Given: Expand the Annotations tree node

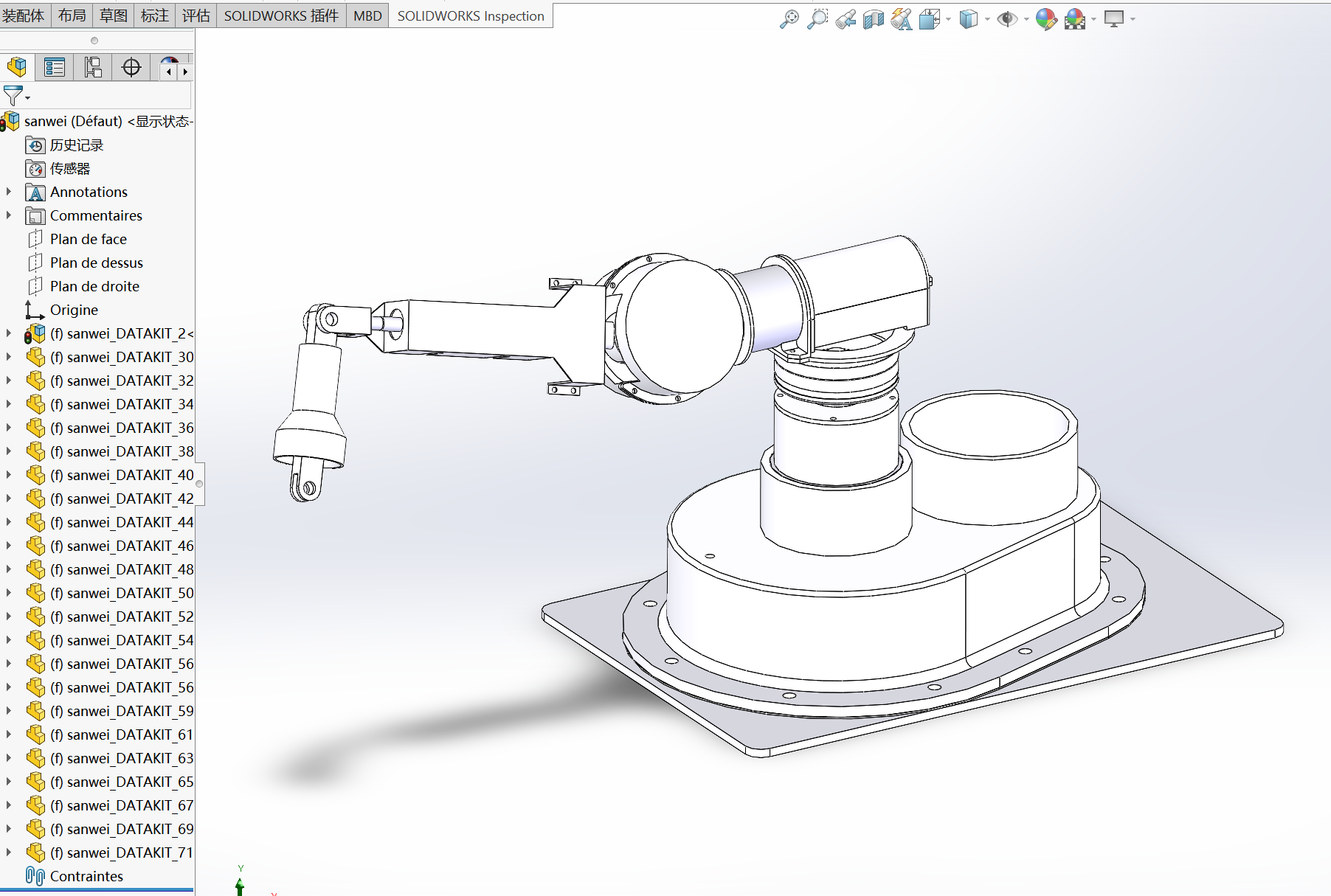Looking at the screenshot, I should click(x=9, y=192).
